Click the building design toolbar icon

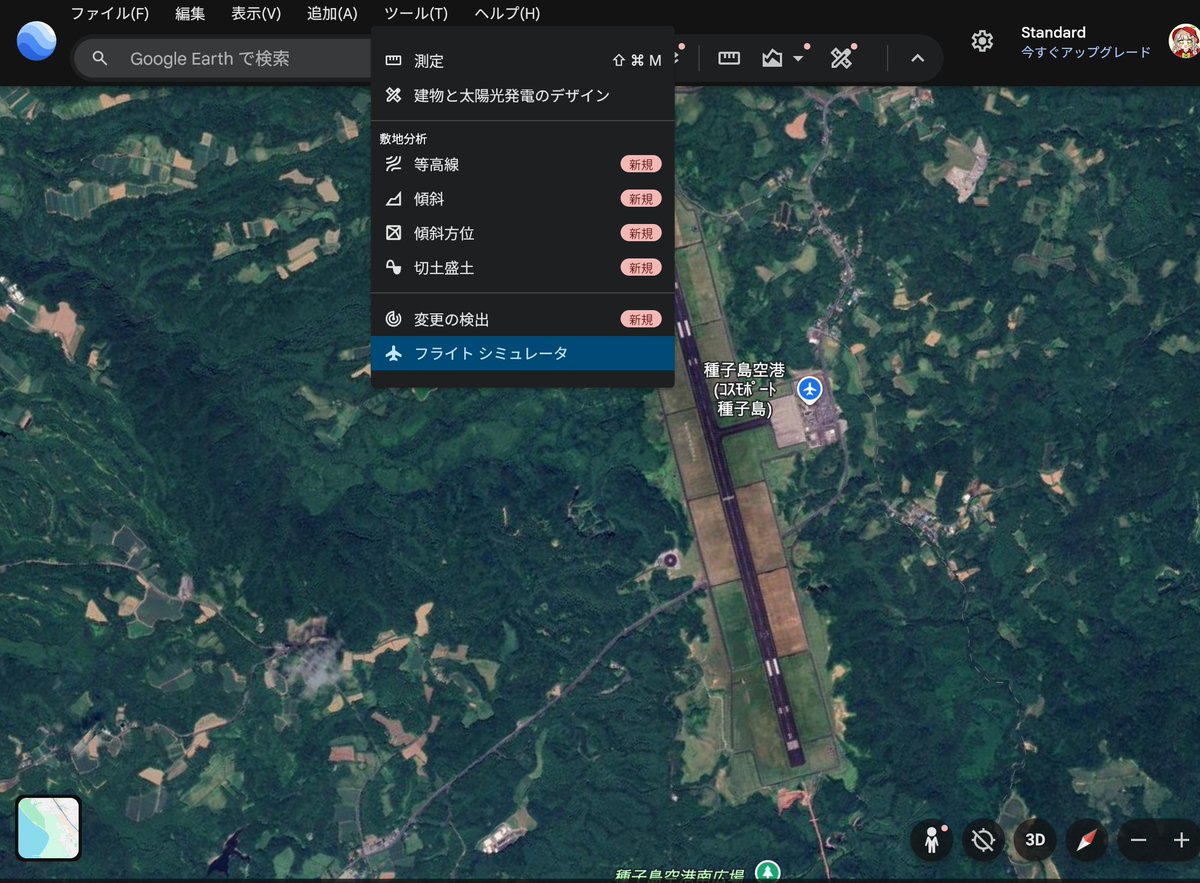coord(841,59)
